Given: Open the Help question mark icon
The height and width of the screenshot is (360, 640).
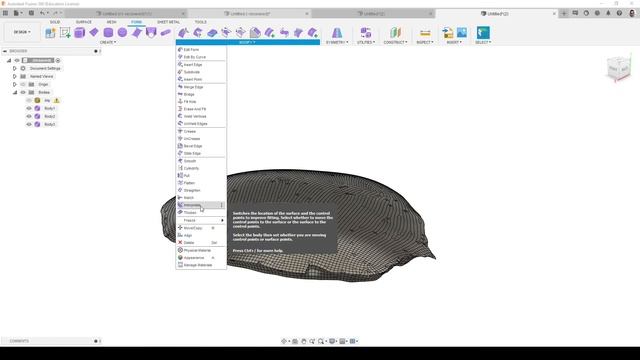Looking at the screenshot, I should tap(619, 13).
